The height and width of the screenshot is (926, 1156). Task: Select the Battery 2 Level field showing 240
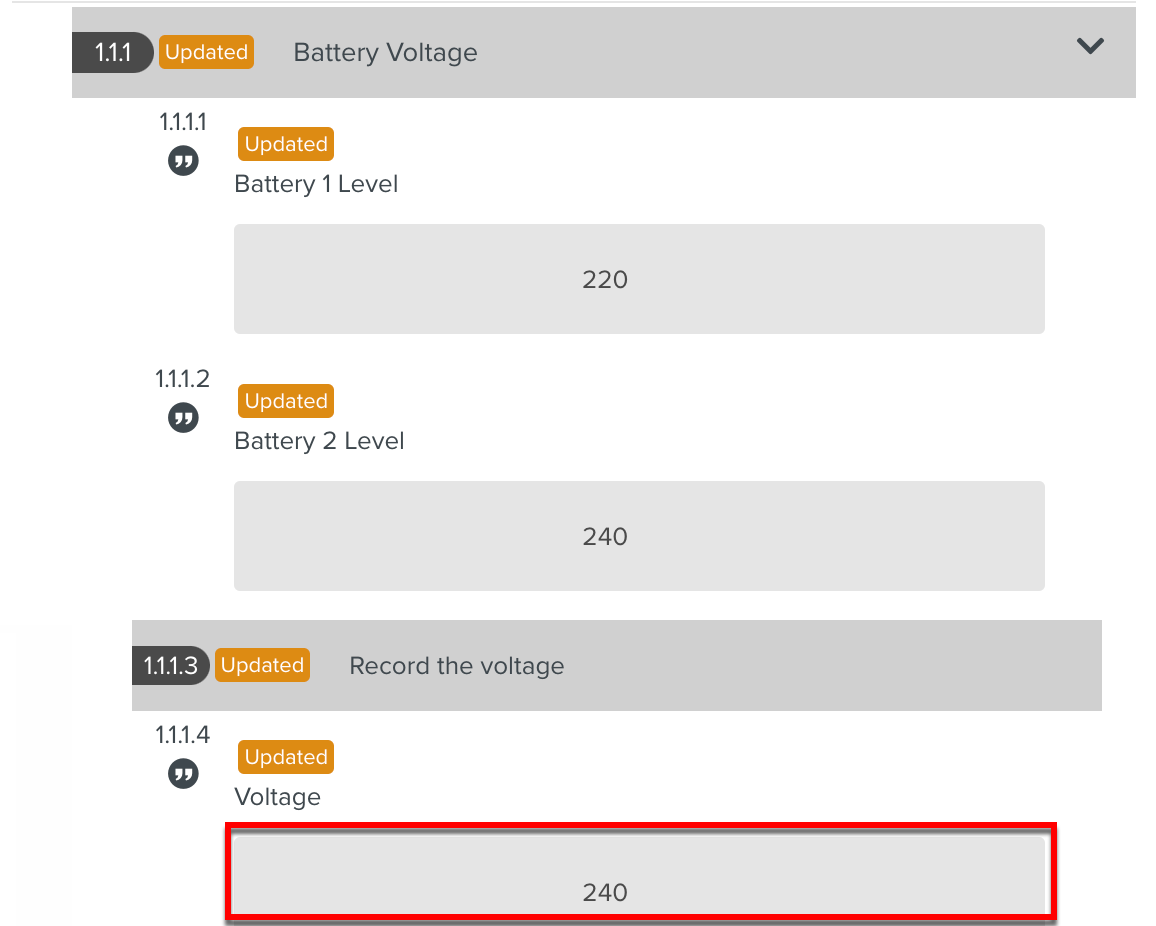coord(639,536)
